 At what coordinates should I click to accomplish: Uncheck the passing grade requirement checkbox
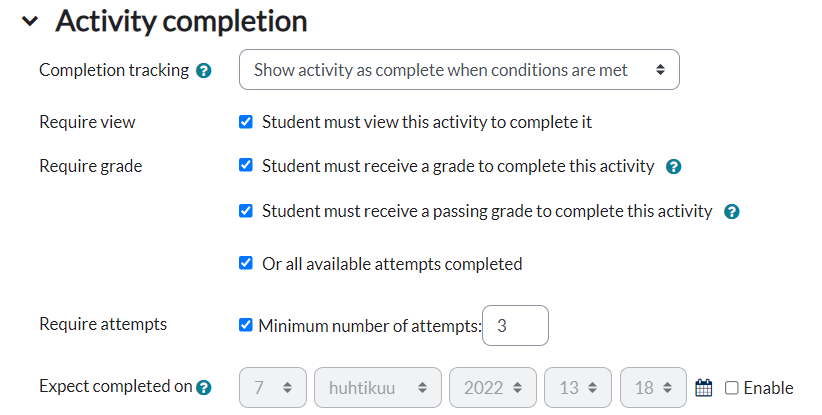coord(246,211)
